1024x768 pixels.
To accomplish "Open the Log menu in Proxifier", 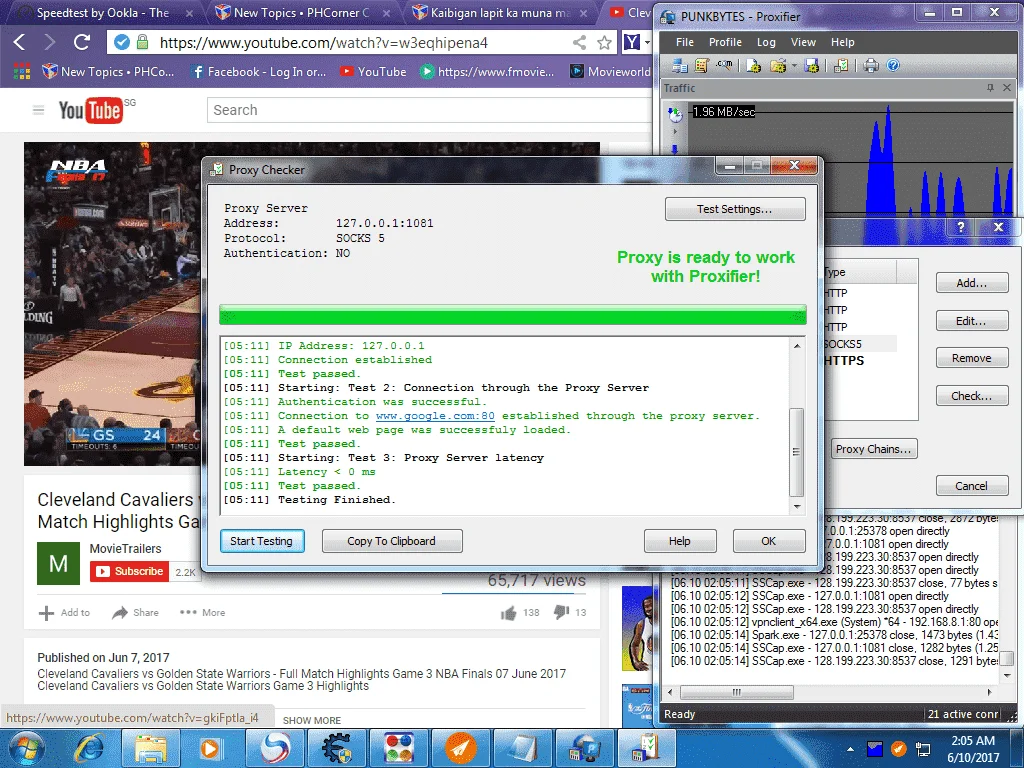I will click(766, 42).
